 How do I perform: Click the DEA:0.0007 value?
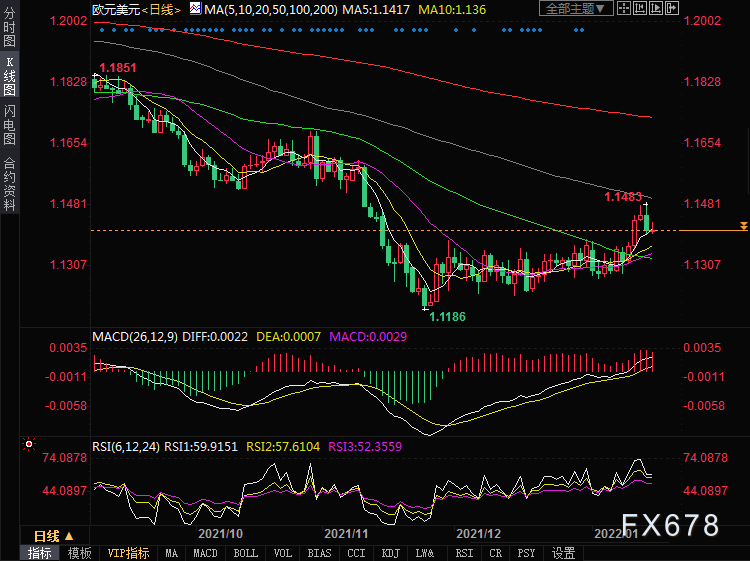point(288,337)
